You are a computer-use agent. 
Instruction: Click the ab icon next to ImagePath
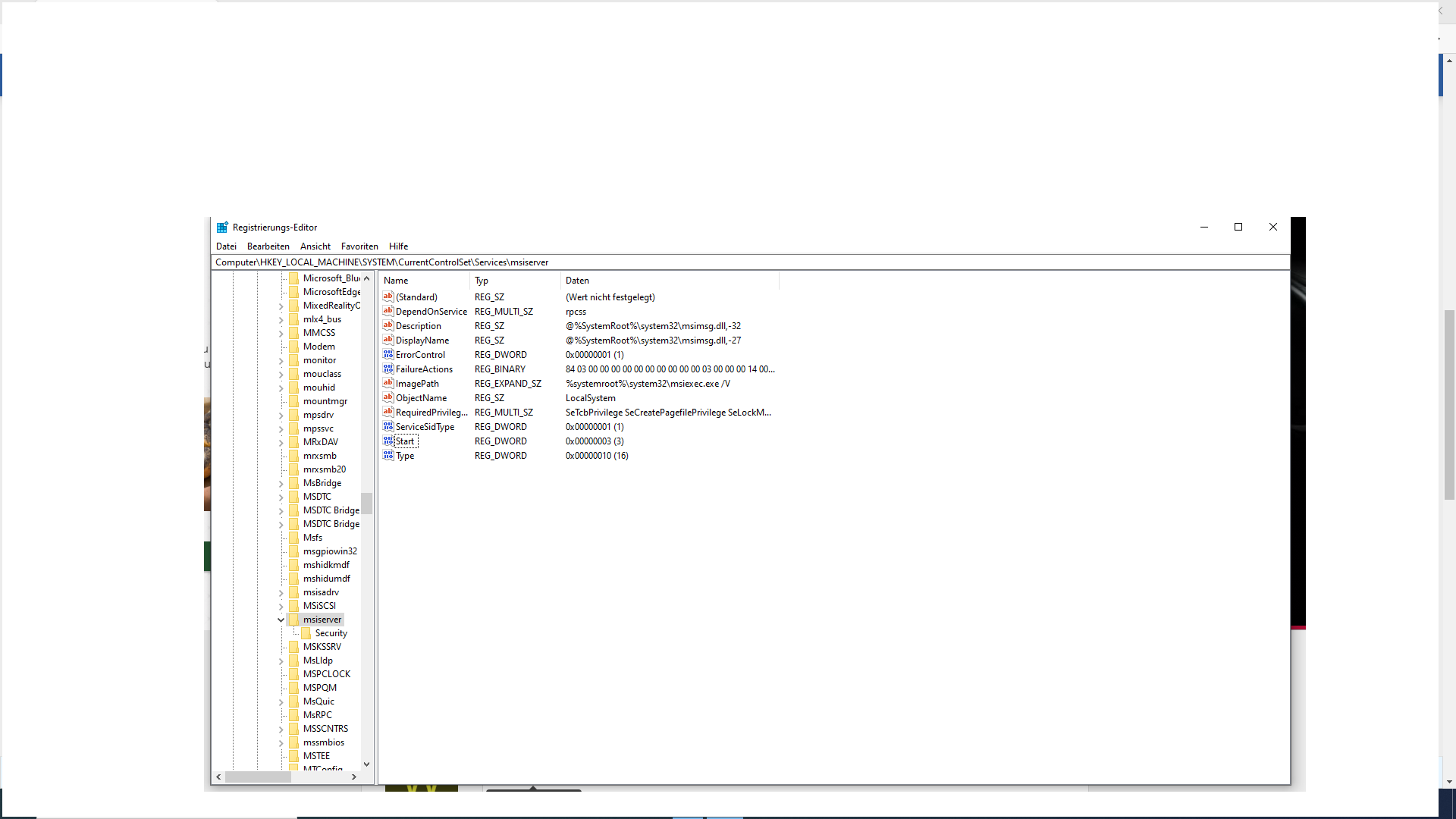388,383
